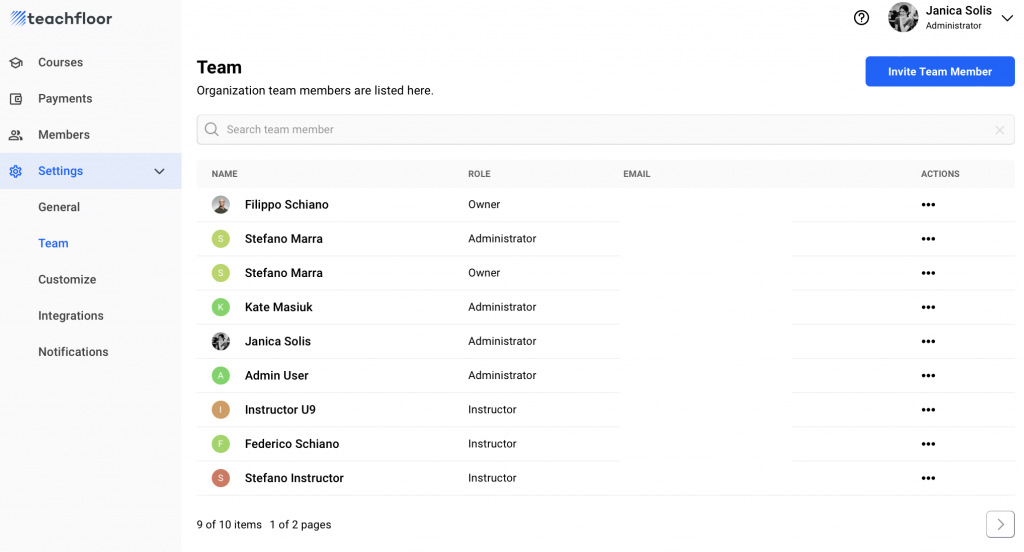Expand the Janica Solis account dropdown
Screen dimensions: 1024x552
1006,18
